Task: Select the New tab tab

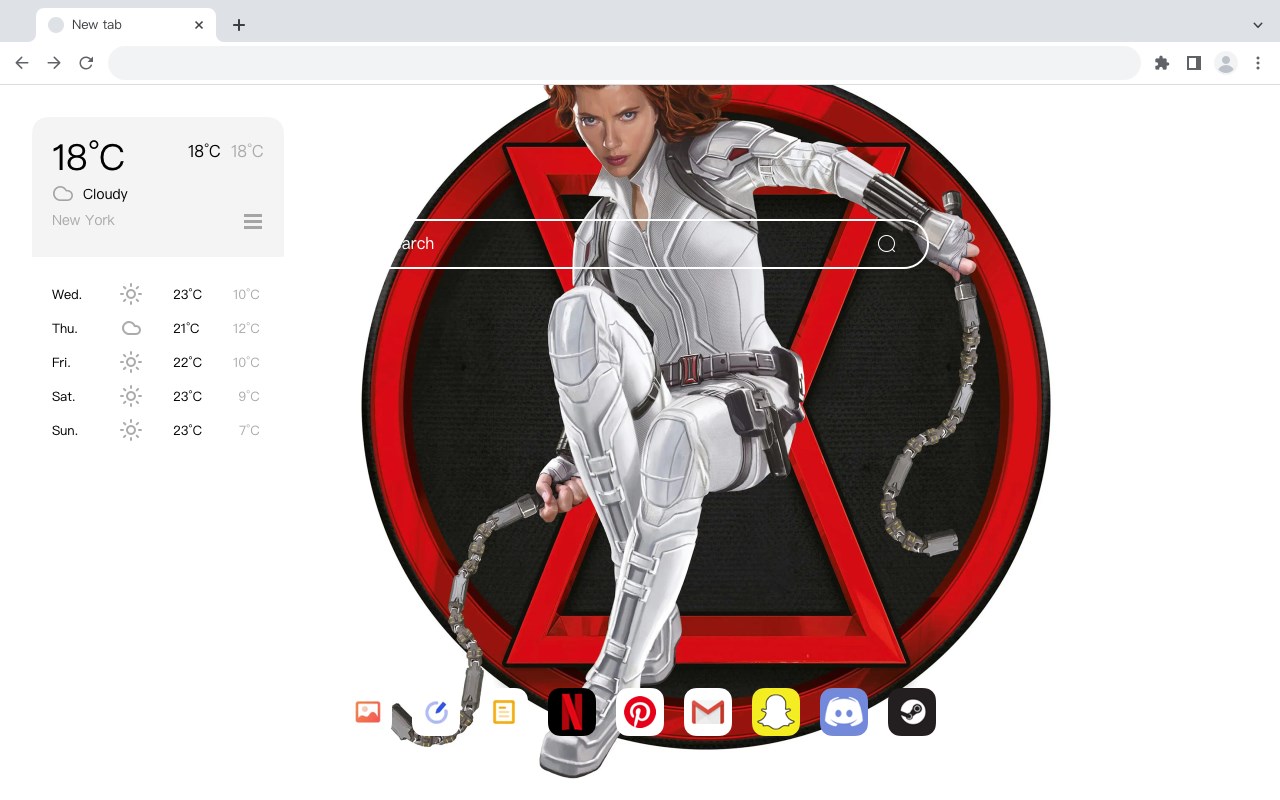Action: 126,25
